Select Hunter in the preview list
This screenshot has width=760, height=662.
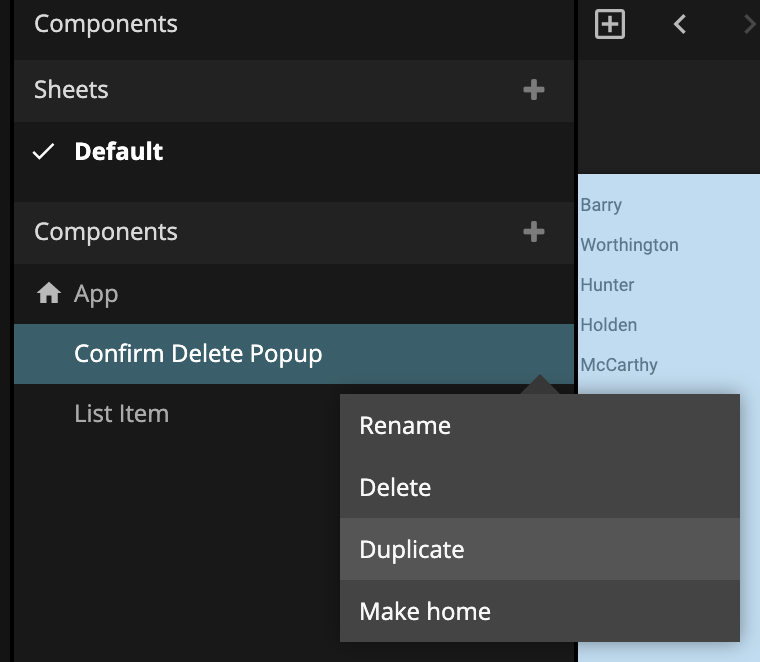607,285
